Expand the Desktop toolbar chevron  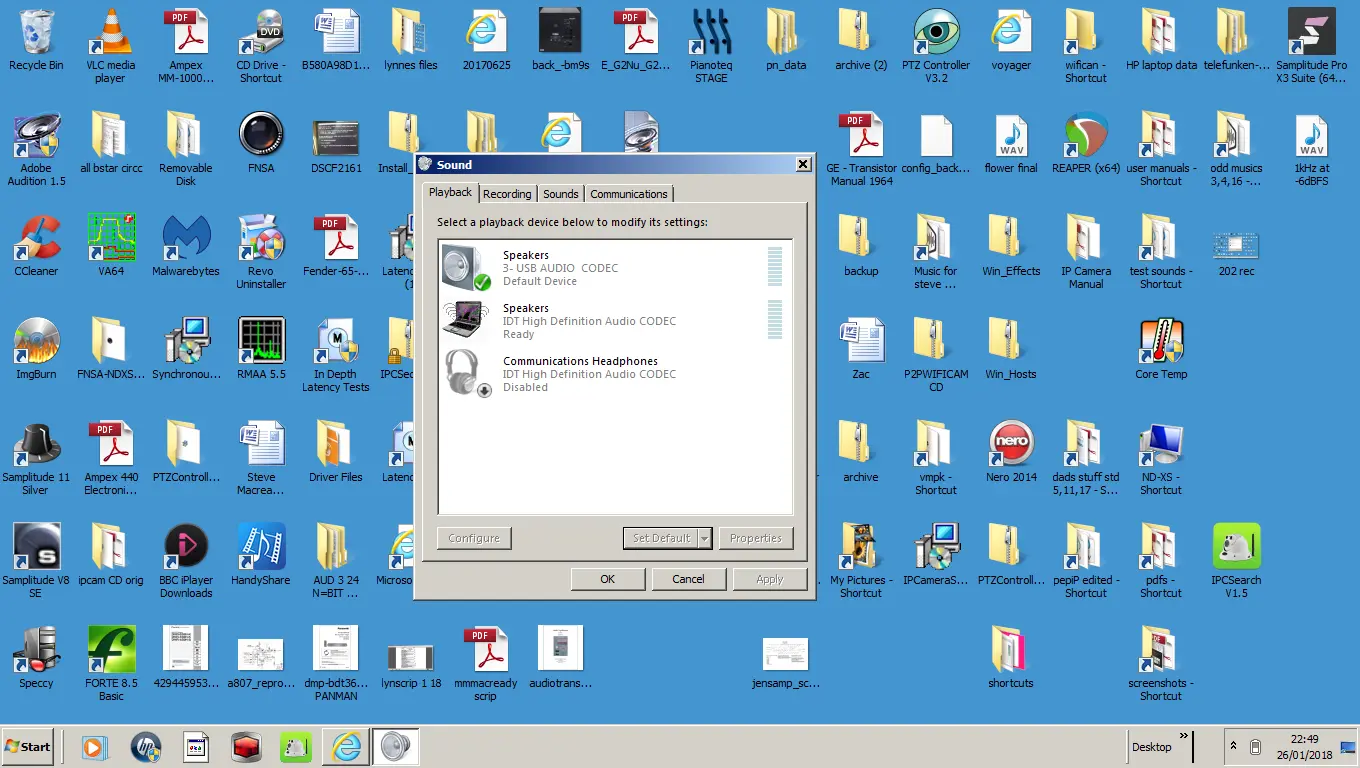1184,738
